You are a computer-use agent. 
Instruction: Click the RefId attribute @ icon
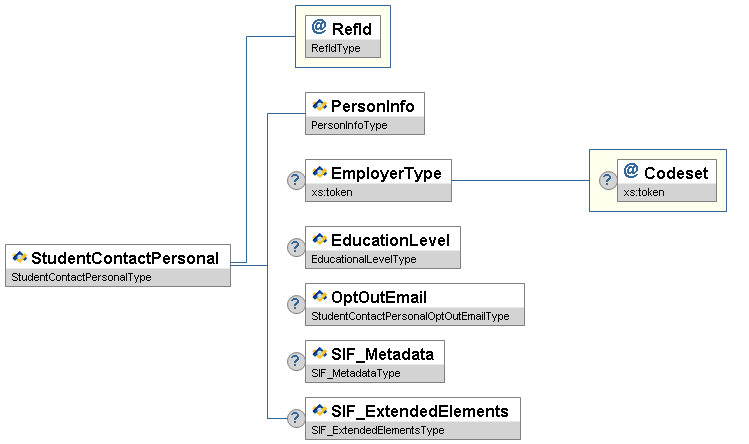(x=319, y=27)
